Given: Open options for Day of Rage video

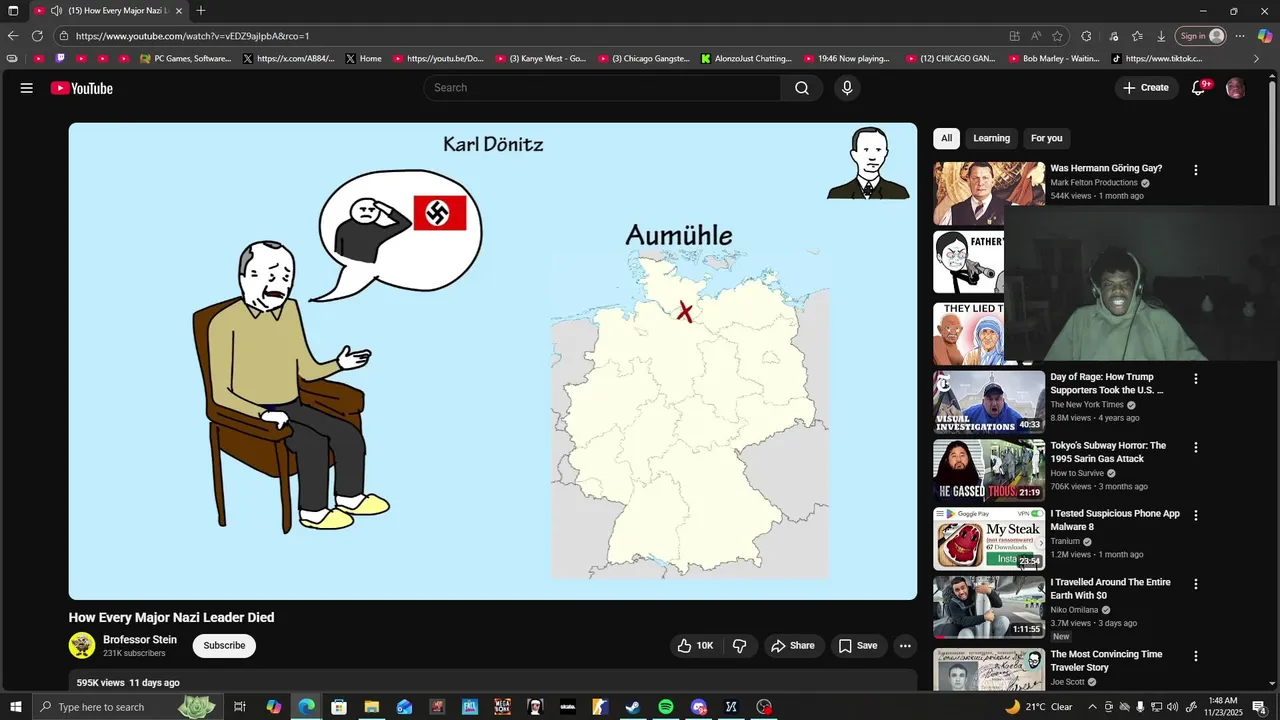Looking at the screenshot, I should pyautogui.click(x=1196, y=379).
